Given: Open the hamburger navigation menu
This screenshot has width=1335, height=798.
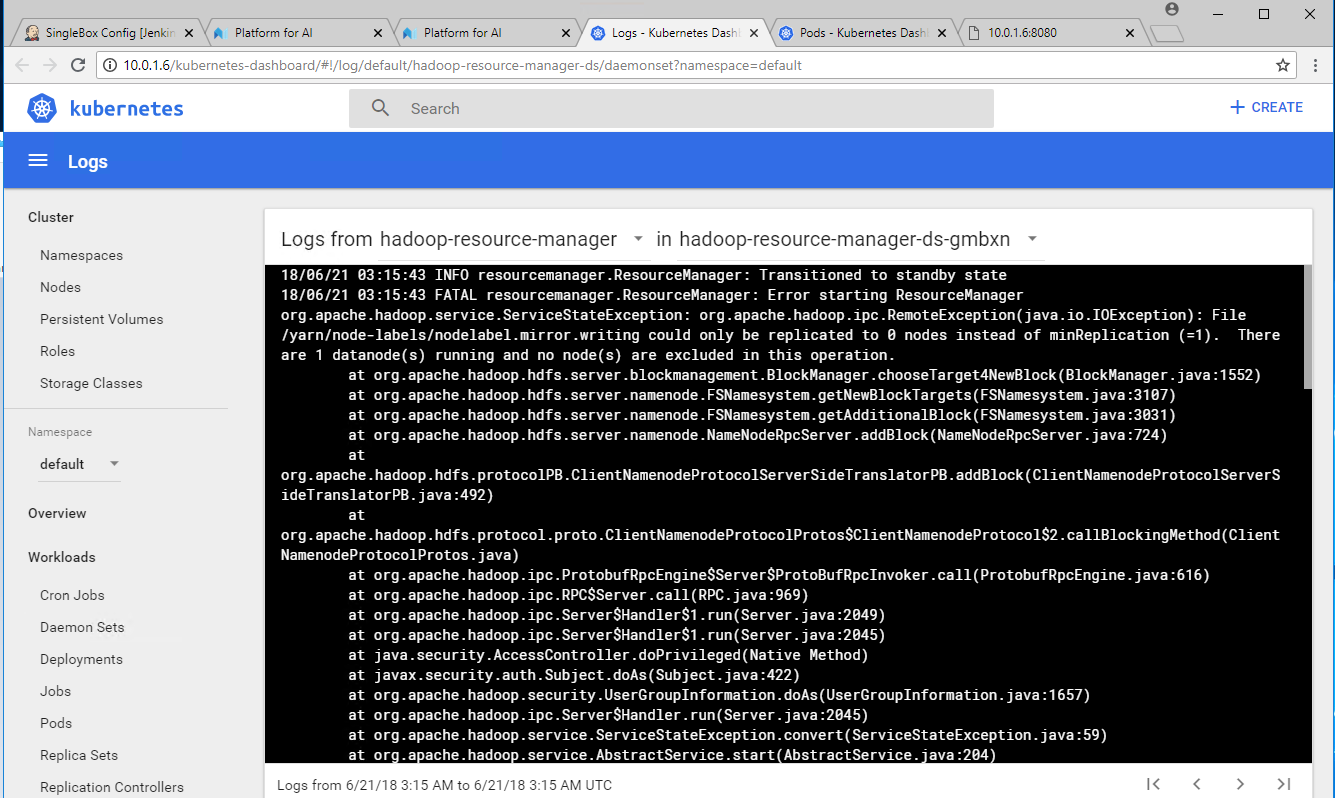Looking at the screenshot, I should (37, 160).
